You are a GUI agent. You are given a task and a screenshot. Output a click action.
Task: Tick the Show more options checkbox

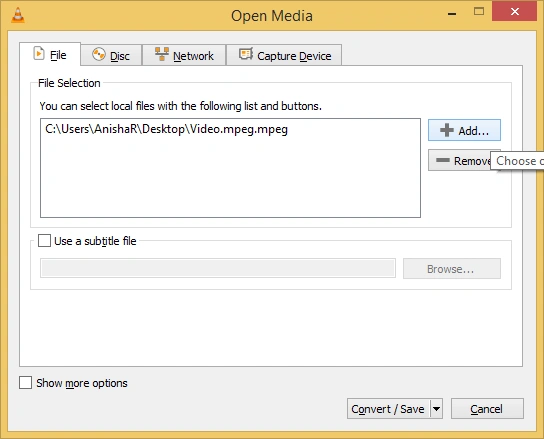tap(25, 383)
